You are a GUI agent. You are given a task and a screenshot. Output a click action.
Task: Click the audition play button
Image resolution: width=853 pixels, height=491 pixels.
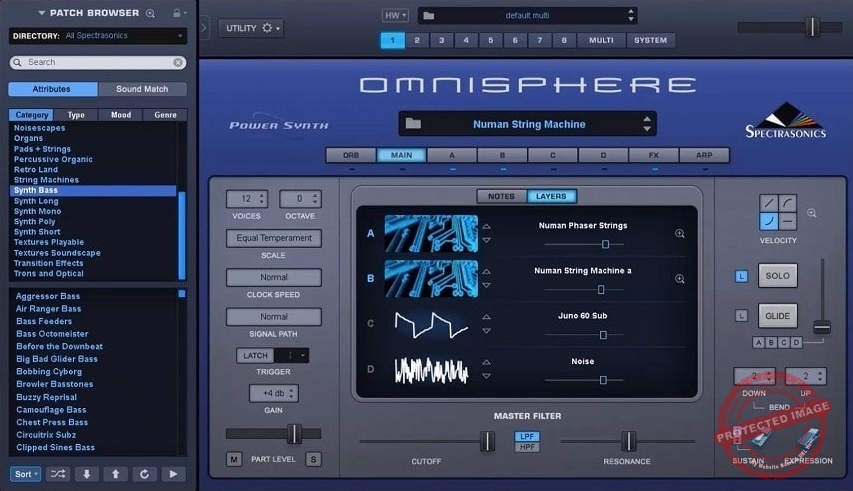(x=173, y=474)
